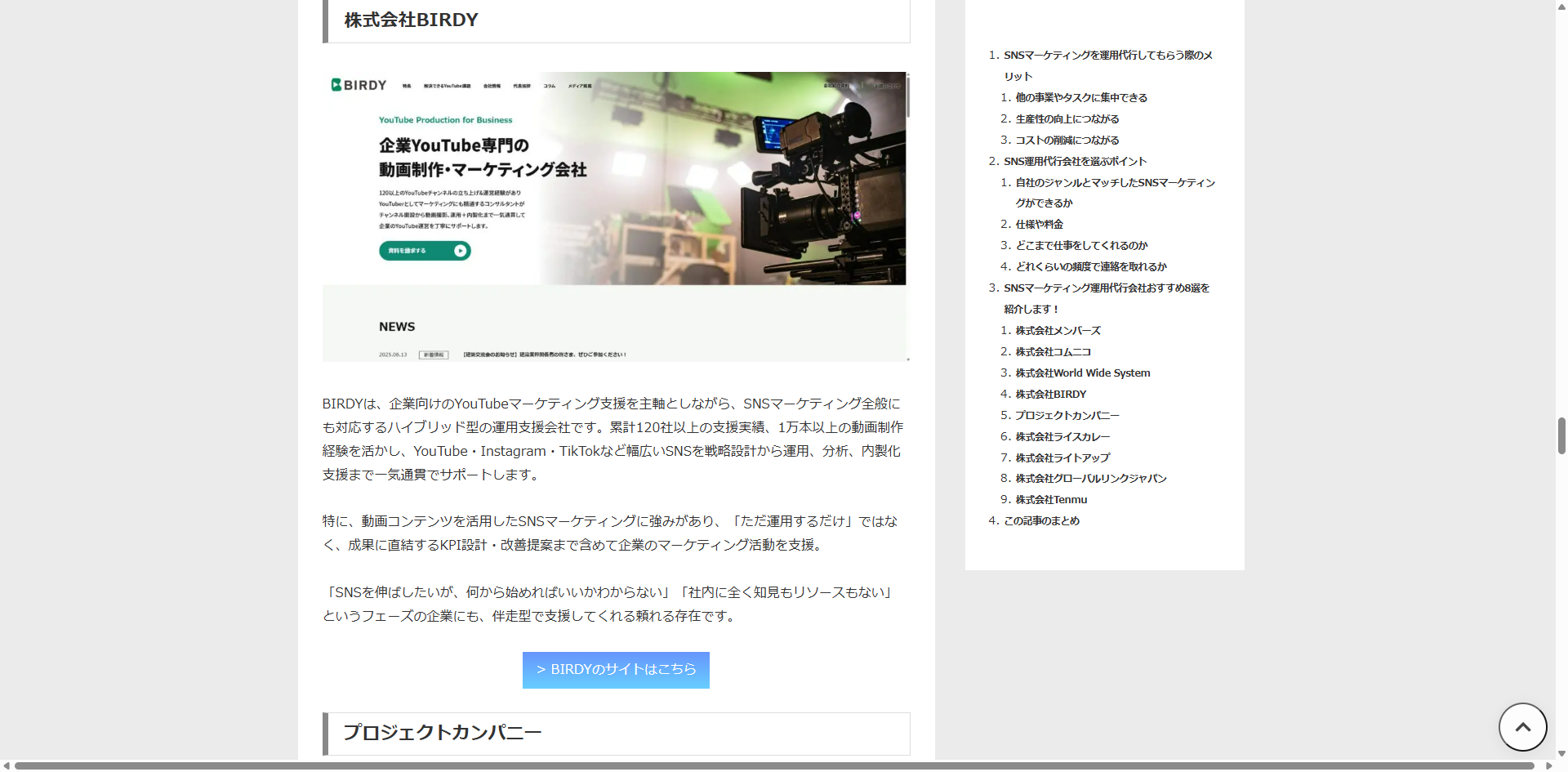
Task: Open 株式会社Tenmu table of contents link
Action: [1051, 500]
